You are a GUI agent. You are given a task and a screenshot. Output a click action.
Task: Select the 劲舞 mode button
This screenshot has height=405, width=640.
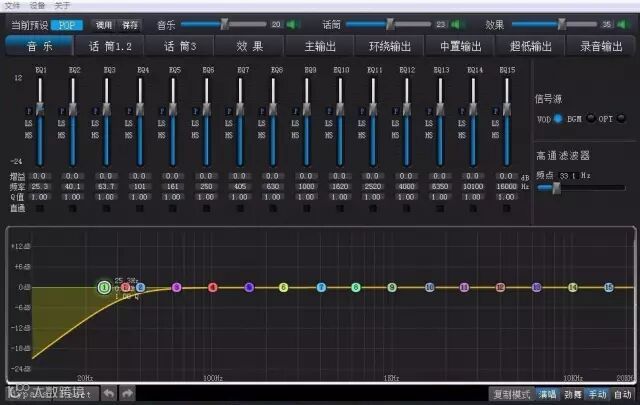[573, 394]
